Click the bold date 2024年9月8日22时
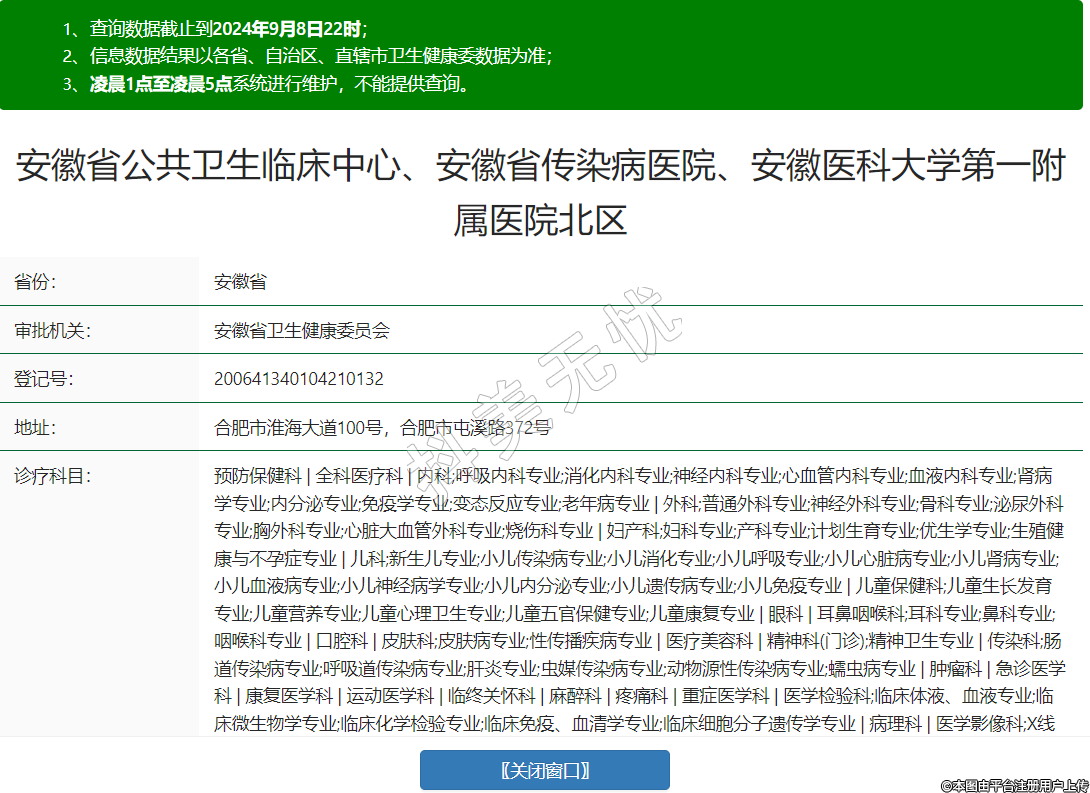Screen dimensions: 1090x793 (287, 29)
